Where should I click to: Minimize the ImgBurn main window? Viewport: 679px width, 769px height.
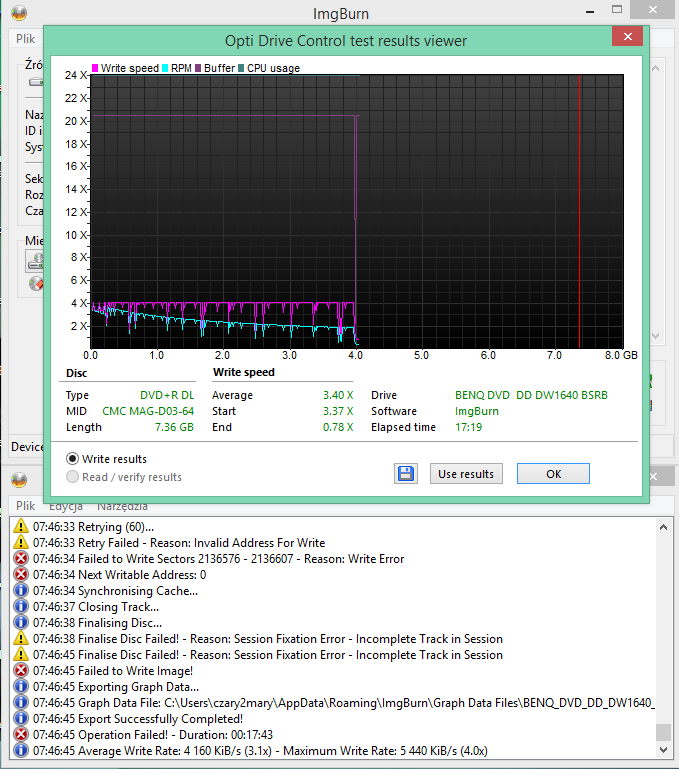[x=590, y=11]
